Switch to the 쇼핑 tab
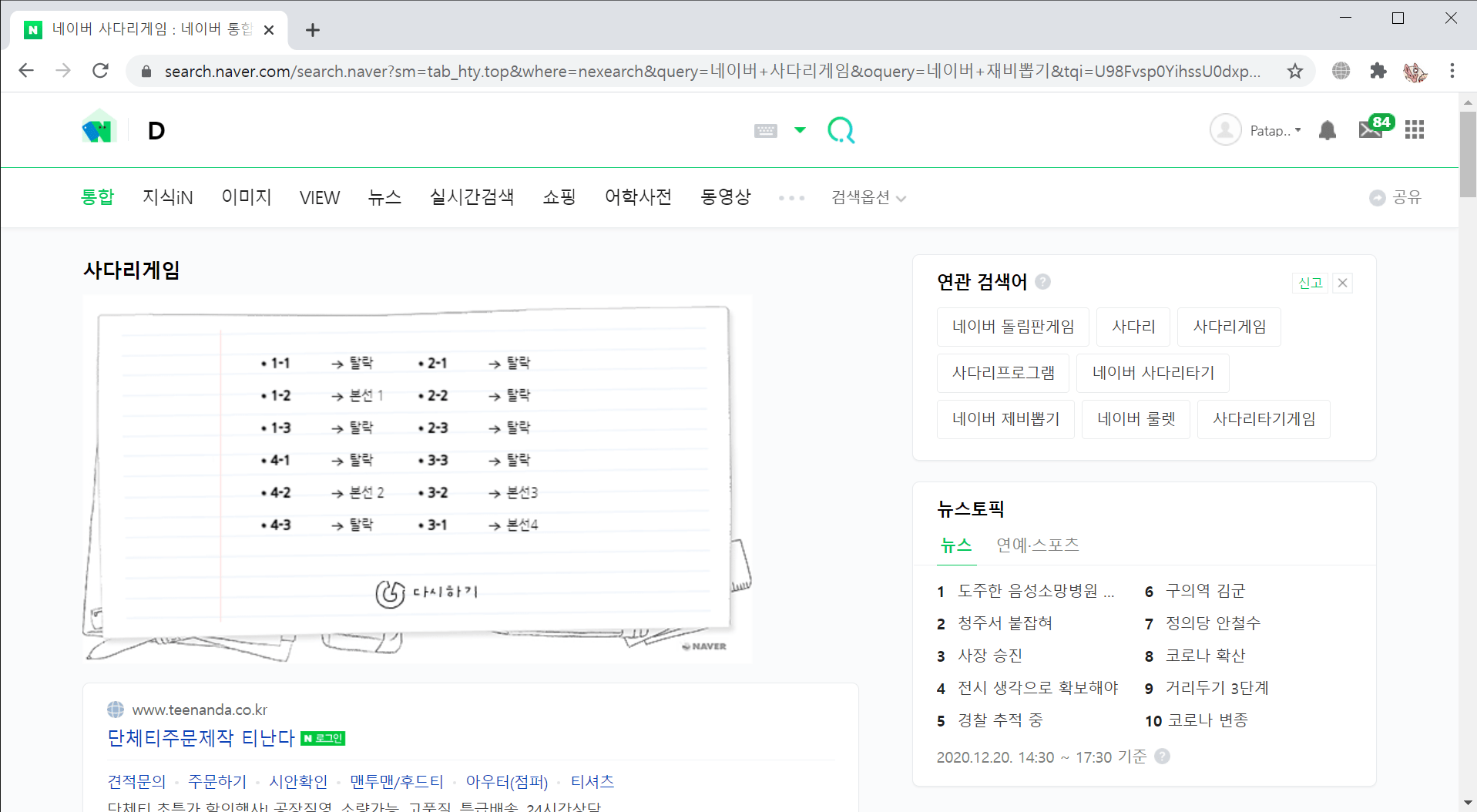The height and width of the screenshot is (812, 1477). [x=559, y=197]
